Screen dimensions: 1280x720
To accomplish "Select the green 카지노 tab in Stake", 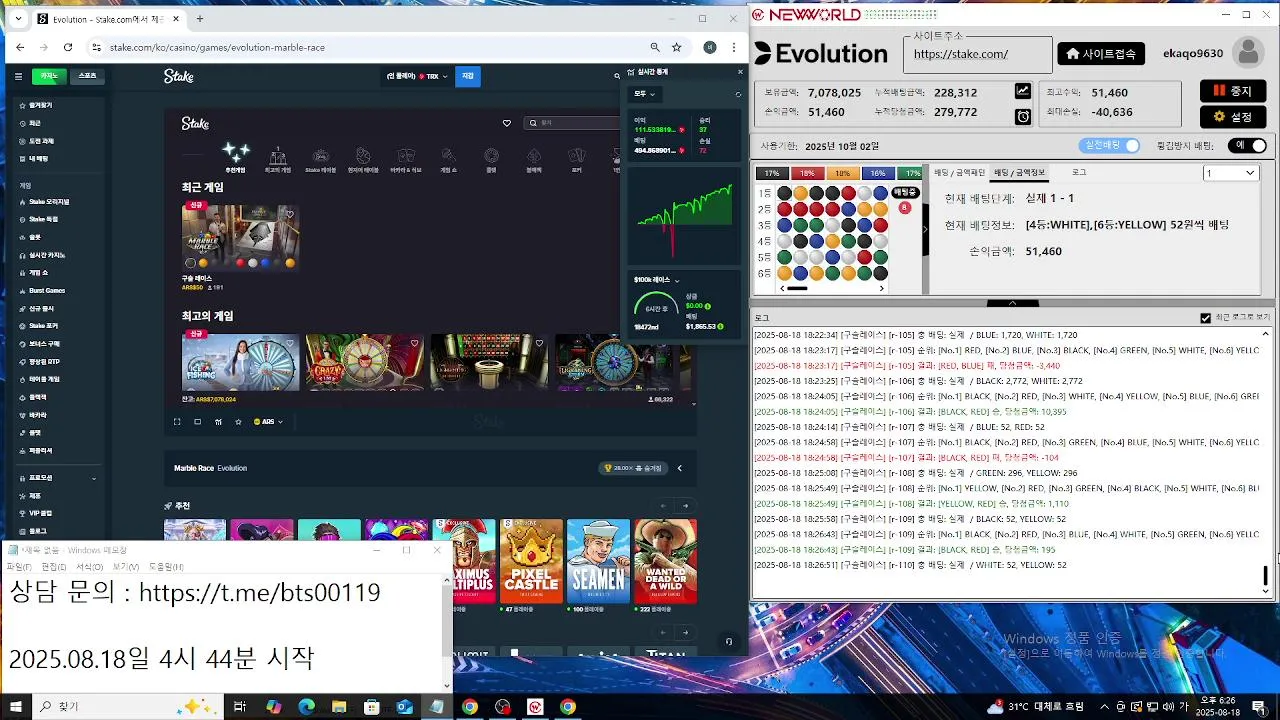I will pyautogui.click(x=48, y=76).
